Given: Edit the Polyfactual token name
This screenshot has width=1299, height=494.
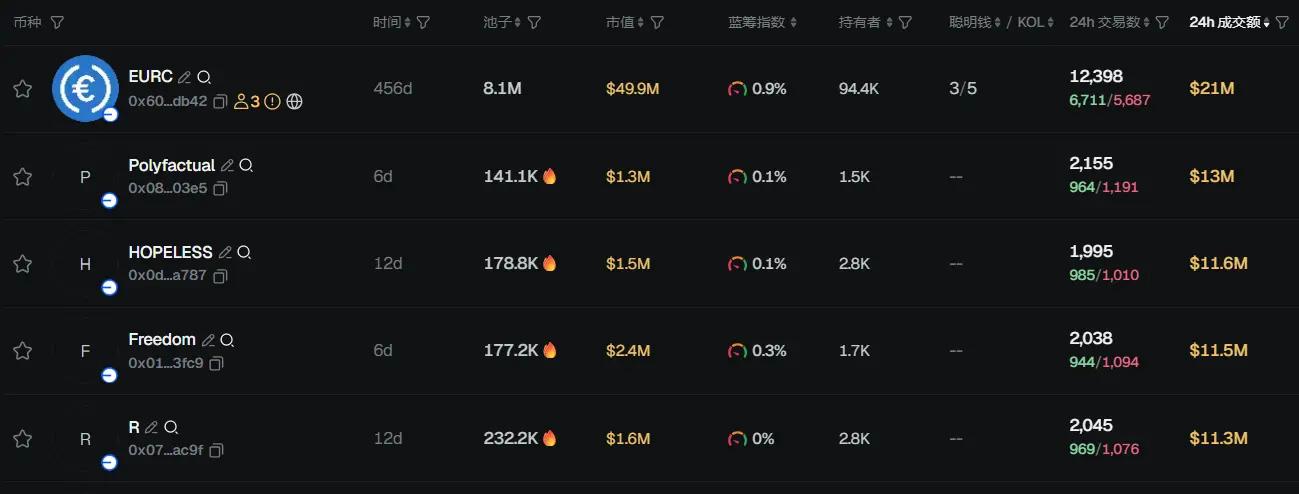Looking at the screenshot, I should [x=227, y=165].
